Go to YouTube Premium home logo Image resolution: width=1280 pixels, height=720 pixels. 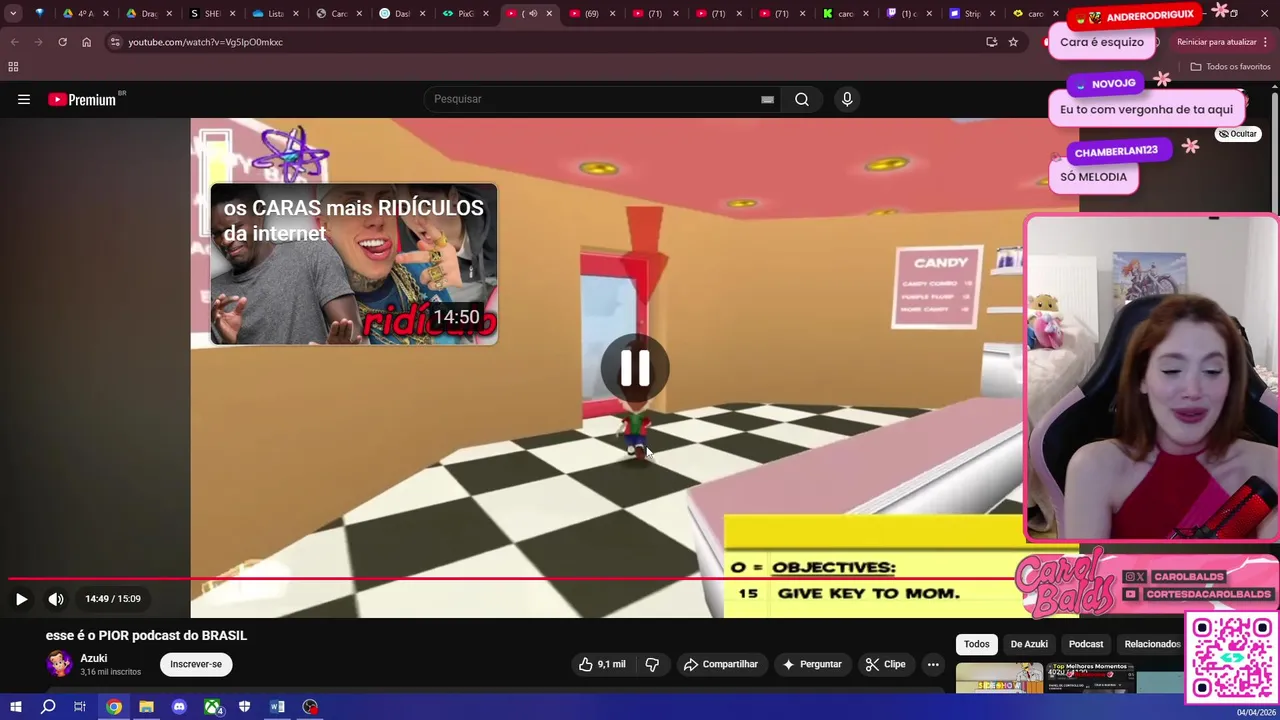(82, 99)
